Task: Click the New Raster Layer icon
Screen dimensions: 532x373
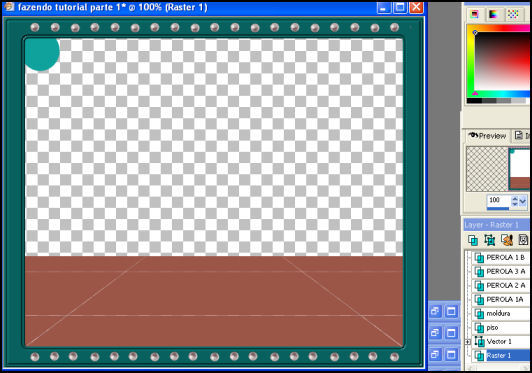Action: coord(473,240)
